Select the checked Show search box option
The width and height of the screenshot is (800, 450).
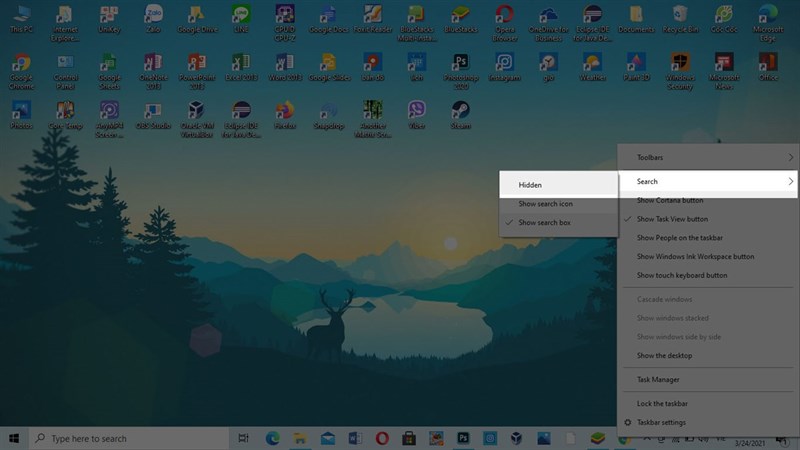pos(559,222)
